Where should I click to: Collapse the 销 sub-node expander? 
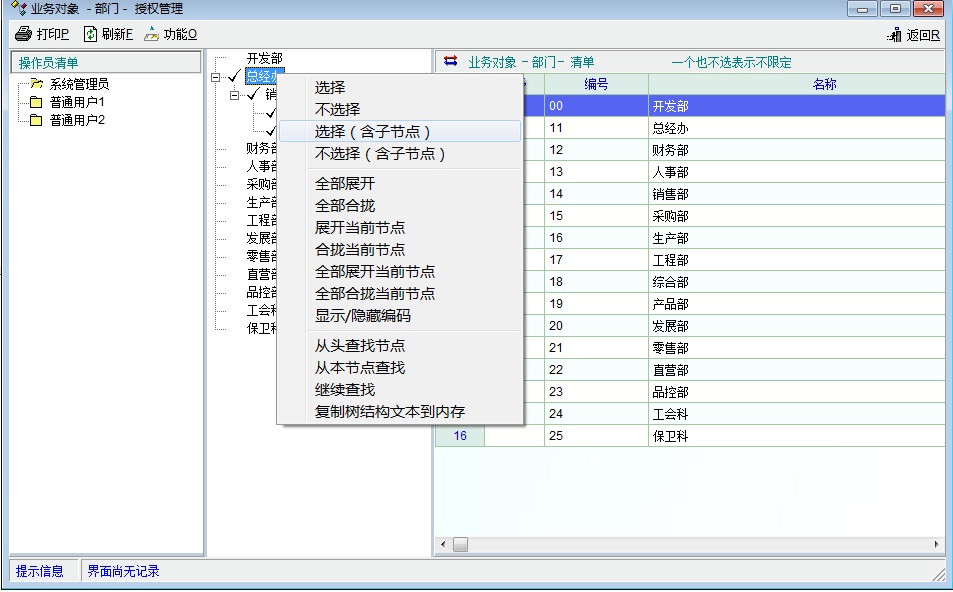click(235, 95)
